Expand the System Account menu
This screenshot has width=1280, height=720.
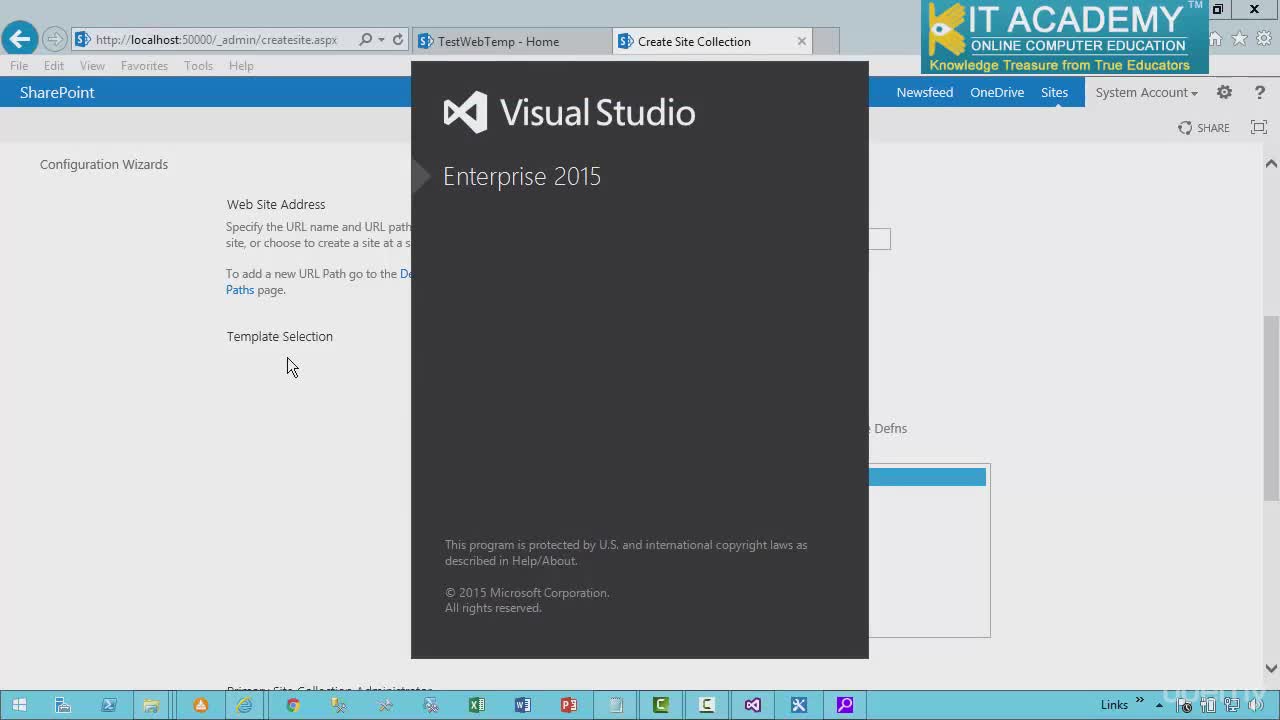click(x=1146, y=92)
